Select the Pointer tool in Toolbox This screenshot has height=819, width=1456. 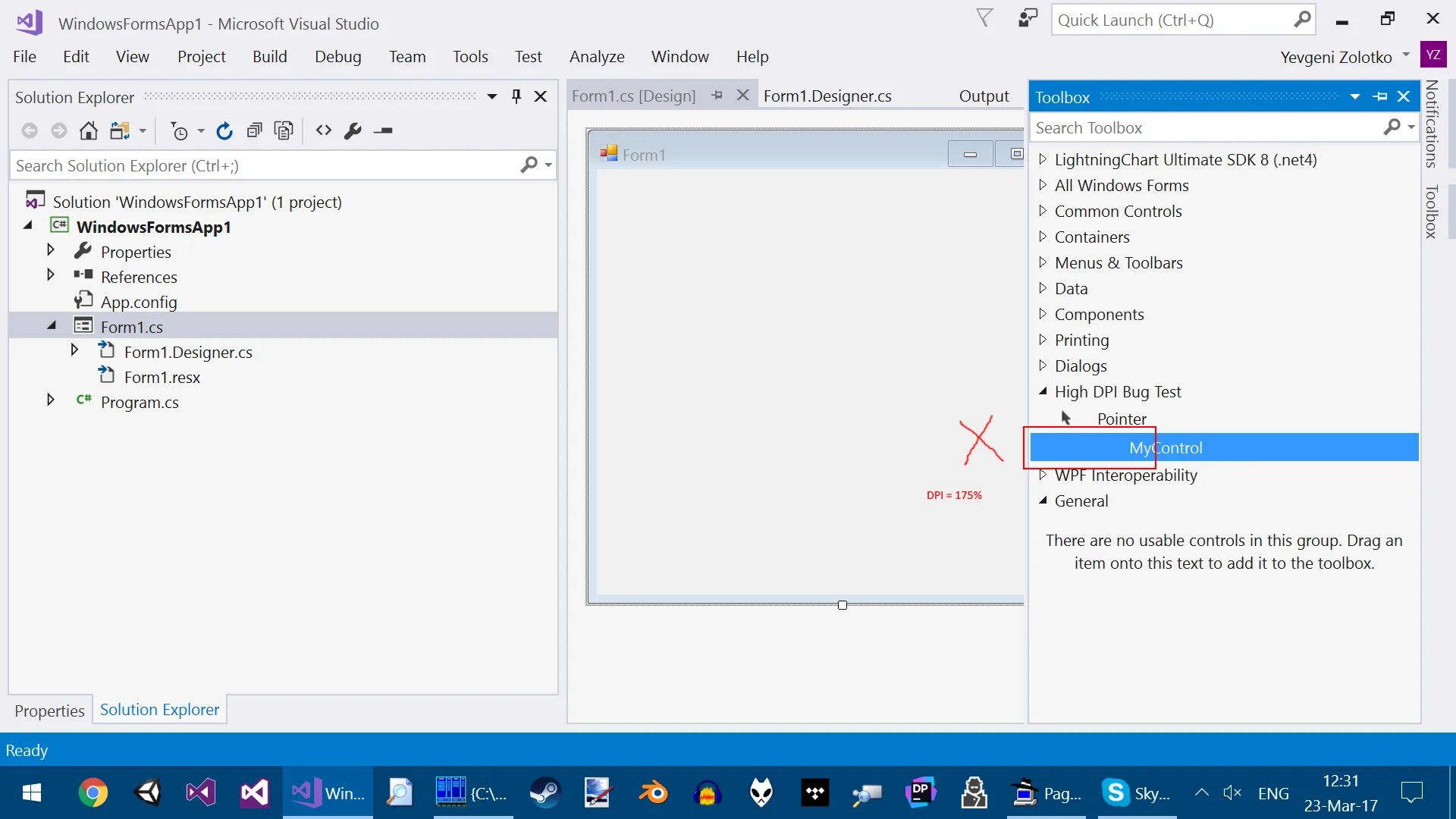(1122, 419)
